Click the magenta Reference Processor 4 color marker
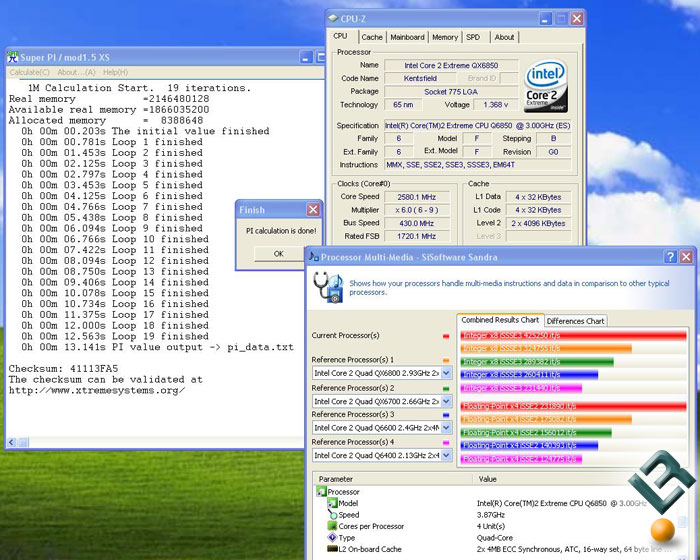Screen dimensions: 700x560 [446, 443]
